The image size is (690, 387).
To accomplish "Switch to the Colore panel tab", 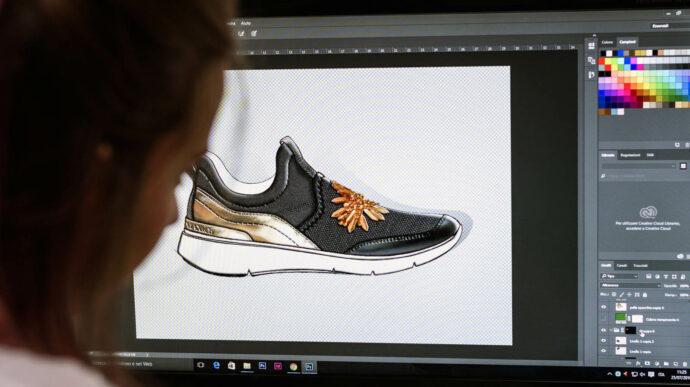I will tap(607, 42).
